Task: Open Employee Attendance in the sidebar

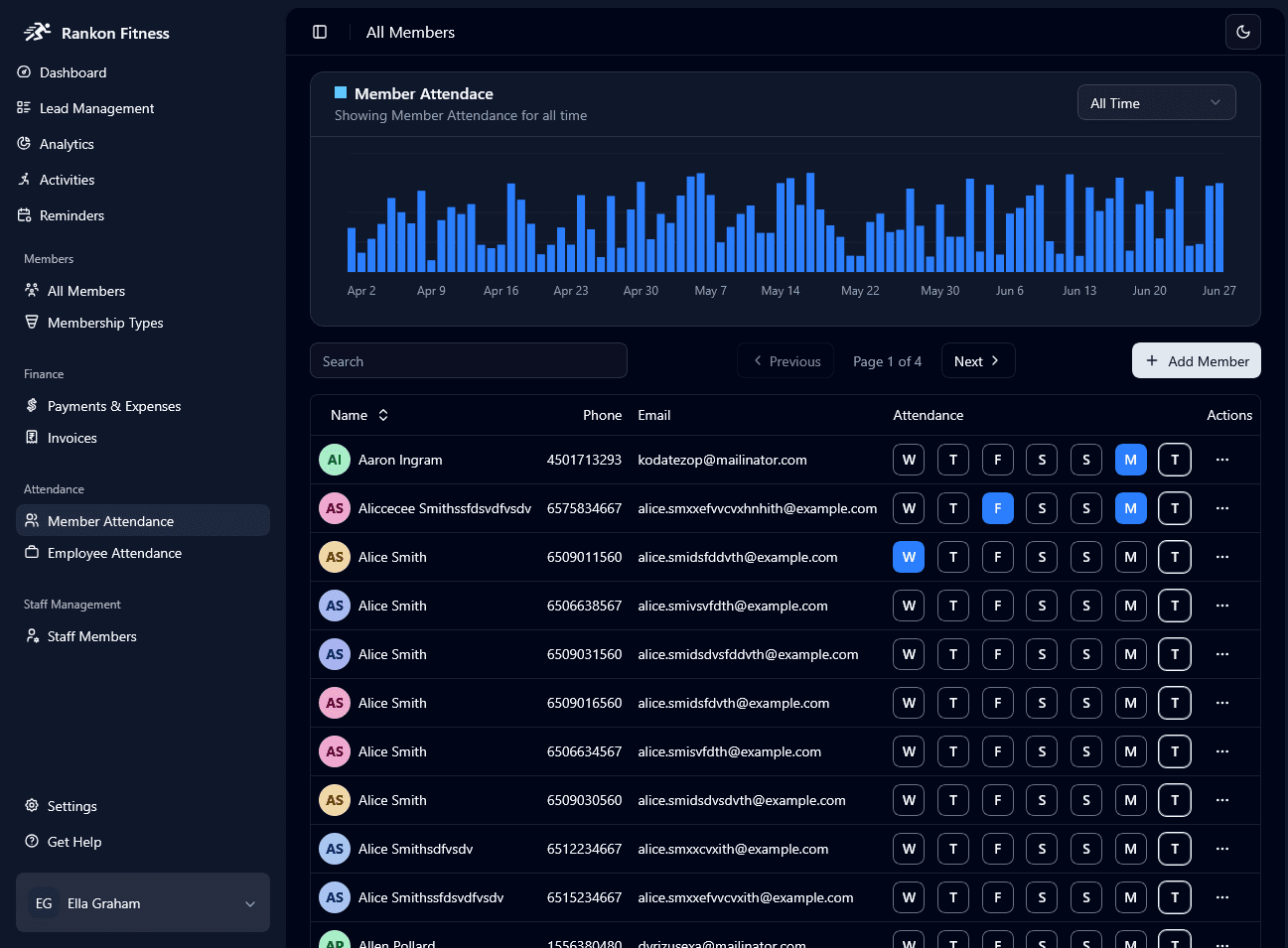Action: 114,553
